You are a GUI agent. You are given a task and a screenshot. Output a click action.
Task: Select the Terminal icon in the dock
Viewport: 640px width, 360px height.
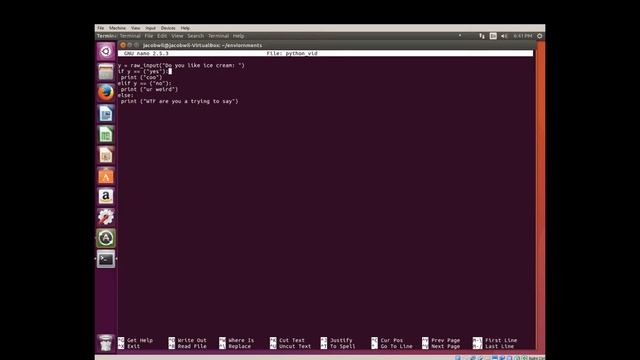point(106,259)
